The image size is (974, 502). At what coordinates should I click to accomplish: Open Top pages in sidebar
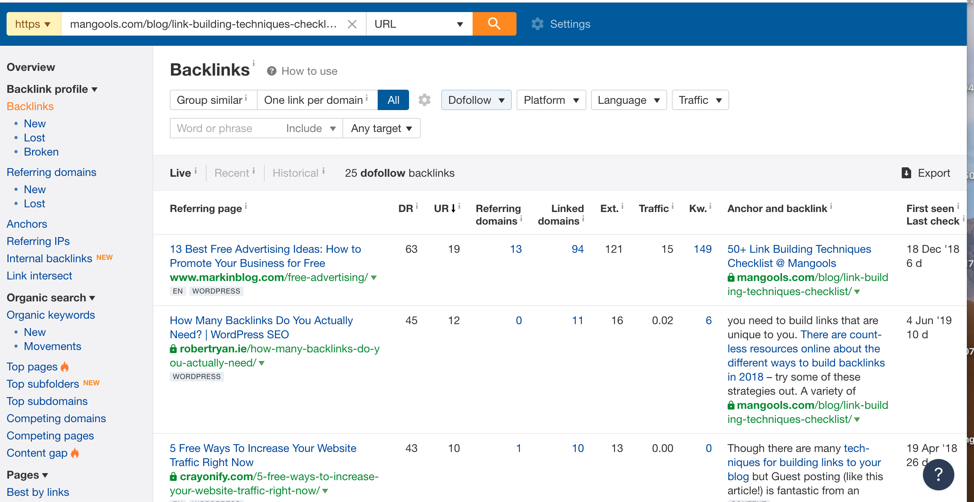pyautogui.click(x=32, y=367)
